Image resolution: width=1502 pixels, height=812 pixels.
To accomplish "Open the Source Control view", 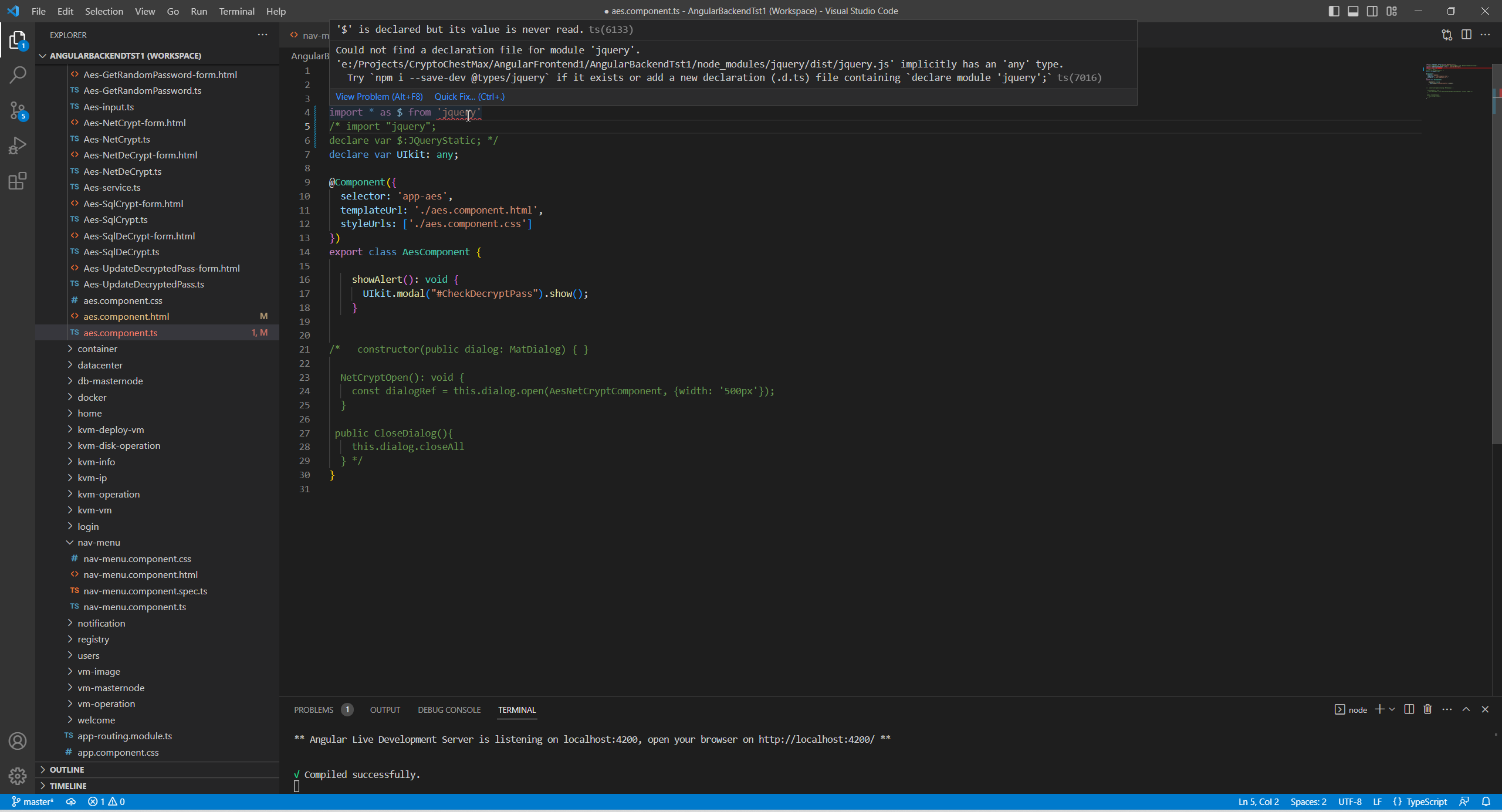I will [x=18, y=110].
